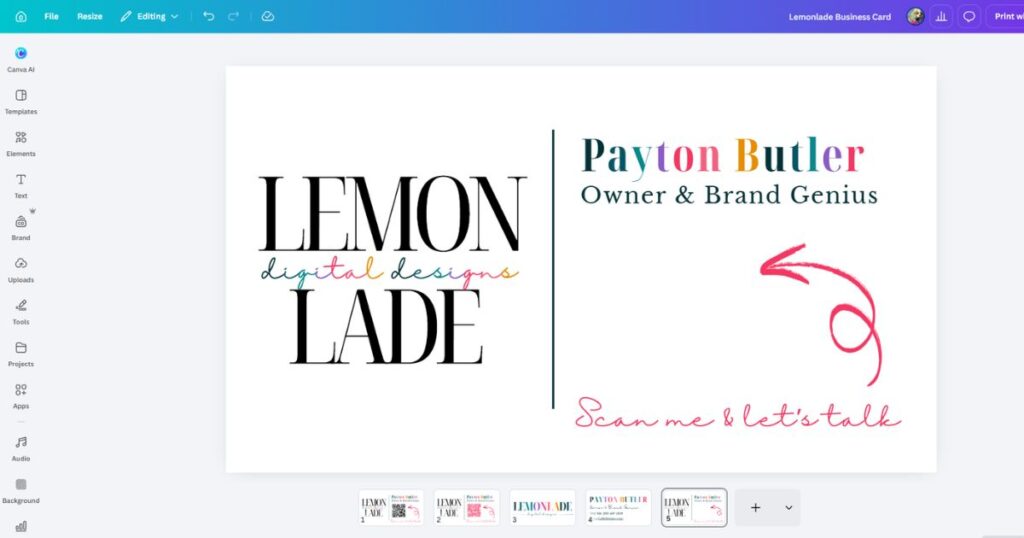Select page 1 thumbnail
This screenshot has width=1024, height=538.
click(x=391, y=507)
